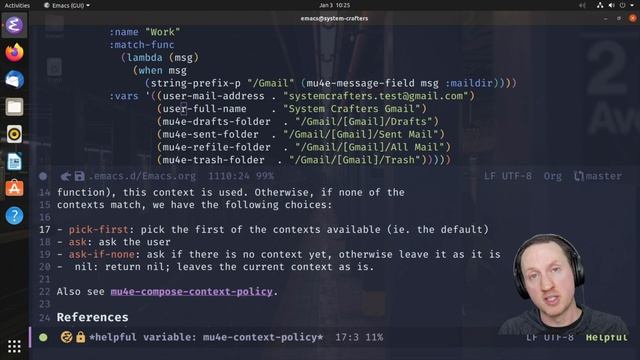The width and height of the screenshot is (640, 360).
Task: Open the Emacs (GUI) app menu
Action: click(67, 5)
